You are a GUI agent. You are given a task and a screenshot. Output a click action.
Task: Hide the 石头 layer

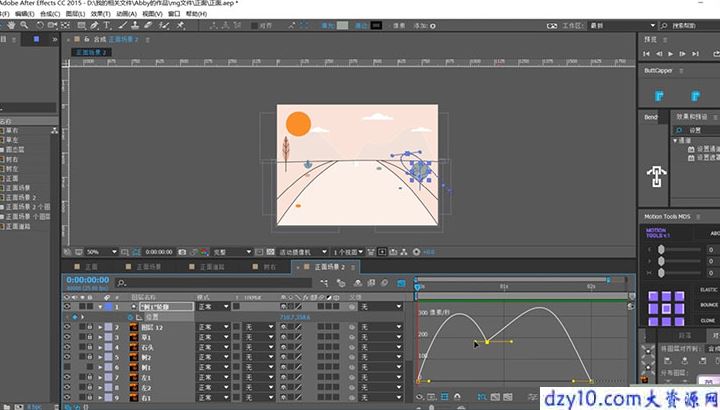[x=68, y=347]
